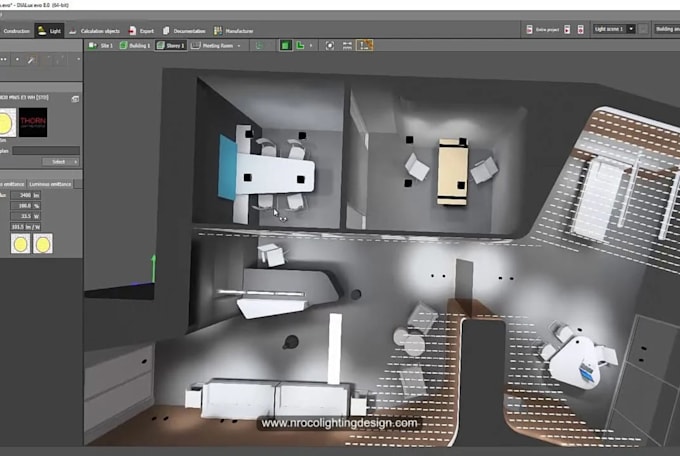Click the zoom to fit view icon

(330, 46)
